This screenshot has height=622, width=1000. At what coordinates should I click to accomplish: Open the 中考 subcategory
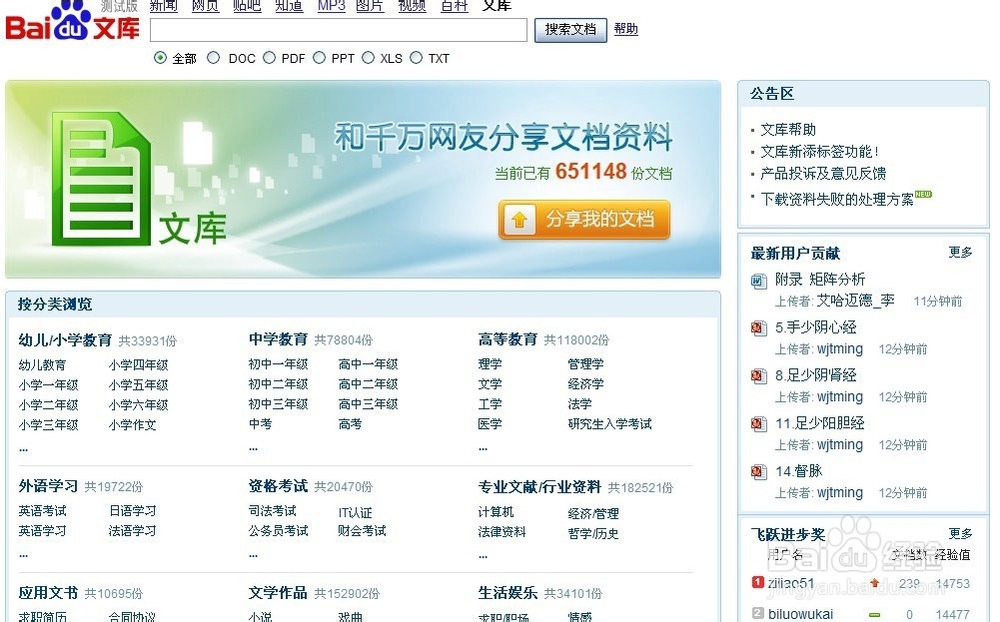[x=260, y=424]
